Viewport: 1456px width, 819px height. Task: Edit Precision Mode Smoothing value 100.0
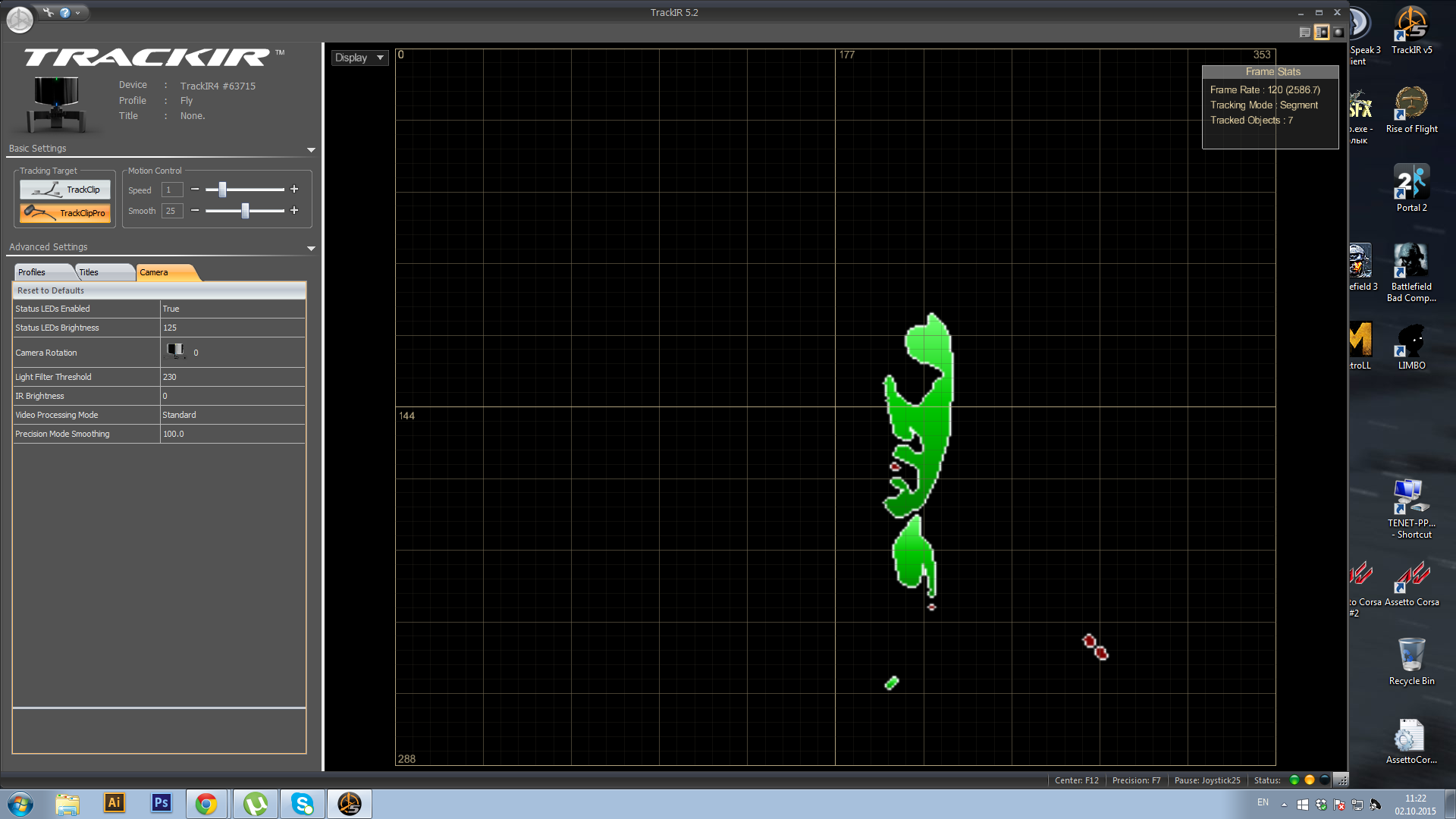pyautogui.click(x=232, y=434)
